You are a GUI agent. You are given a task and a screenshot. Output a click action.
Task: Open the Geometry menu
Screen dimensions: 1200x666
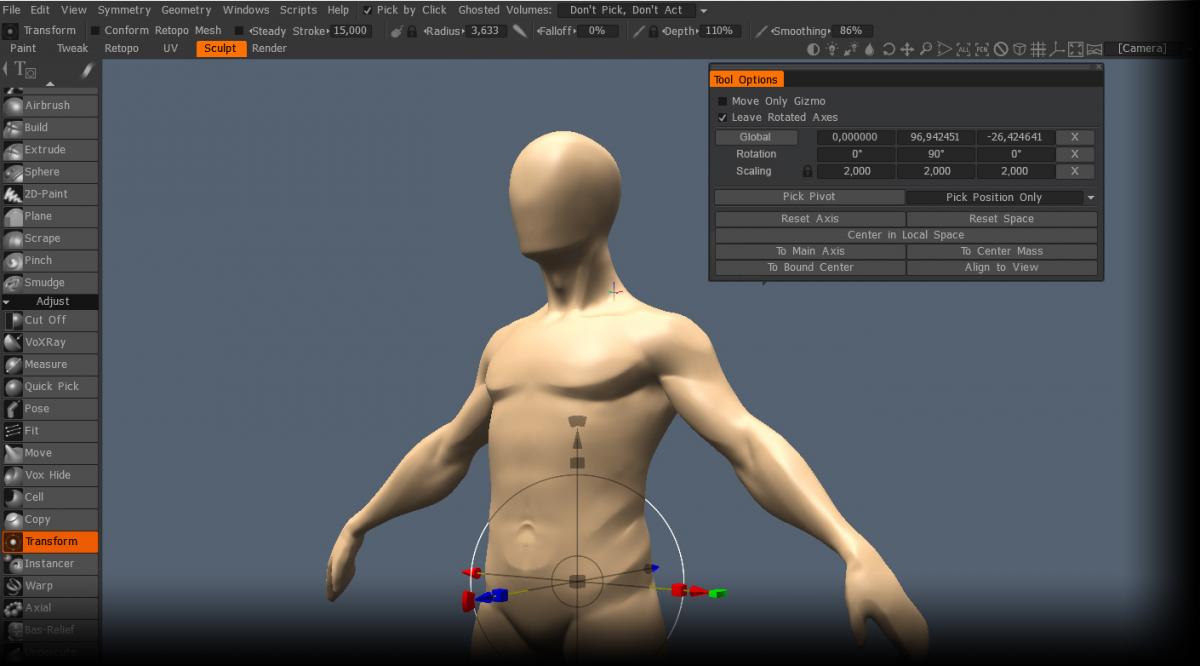coord(186,10)
